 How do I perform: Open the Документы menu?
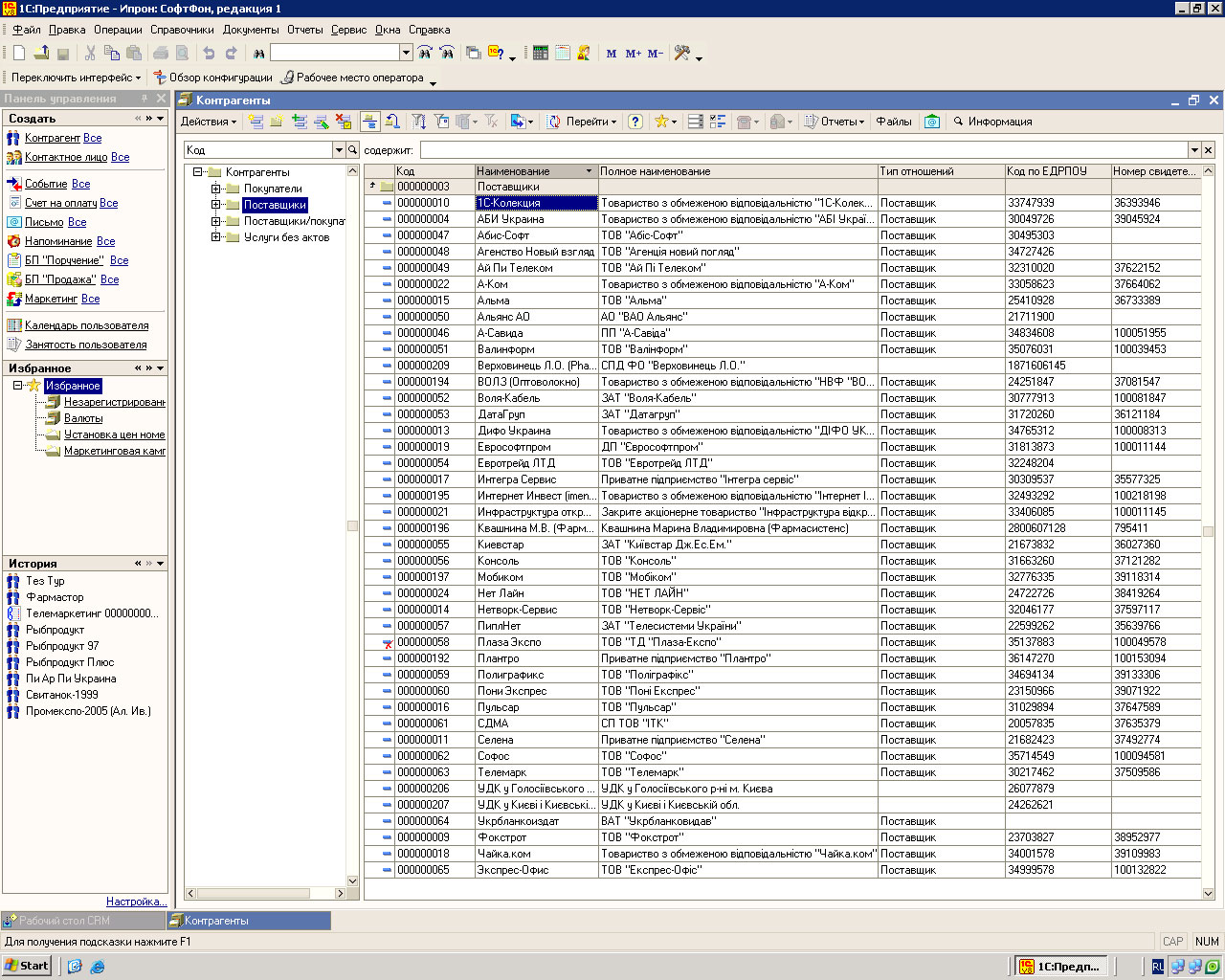[x=251, y=30]
